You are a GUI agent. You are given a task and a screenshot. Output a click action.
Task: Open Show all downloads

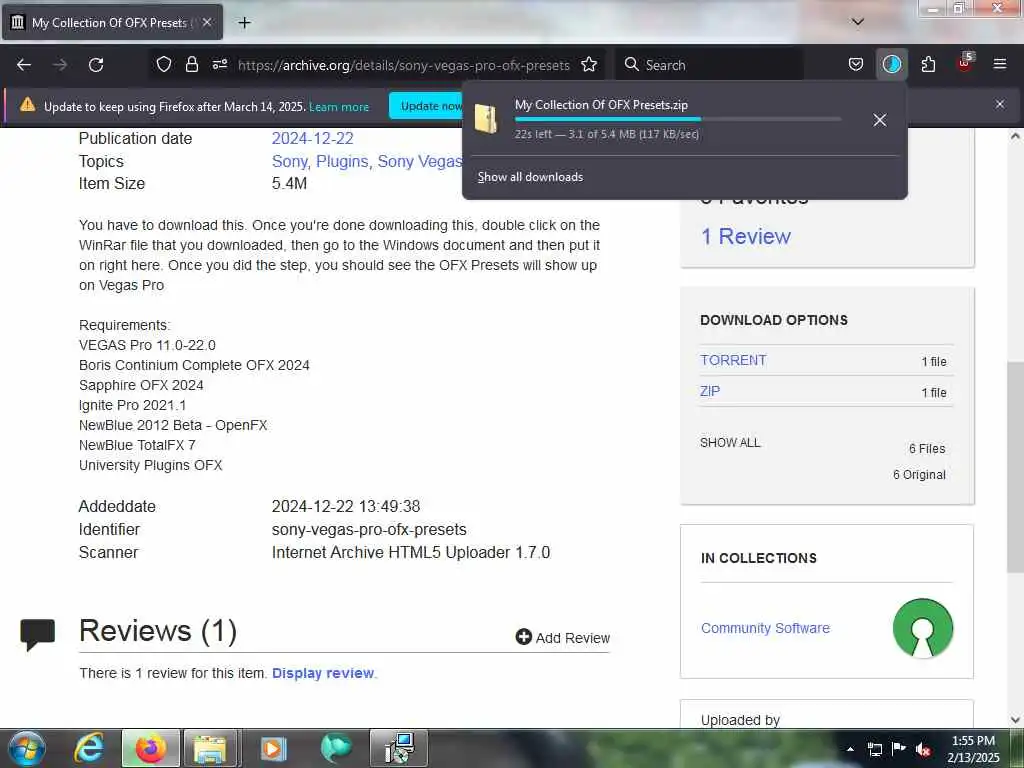(530, 177)
